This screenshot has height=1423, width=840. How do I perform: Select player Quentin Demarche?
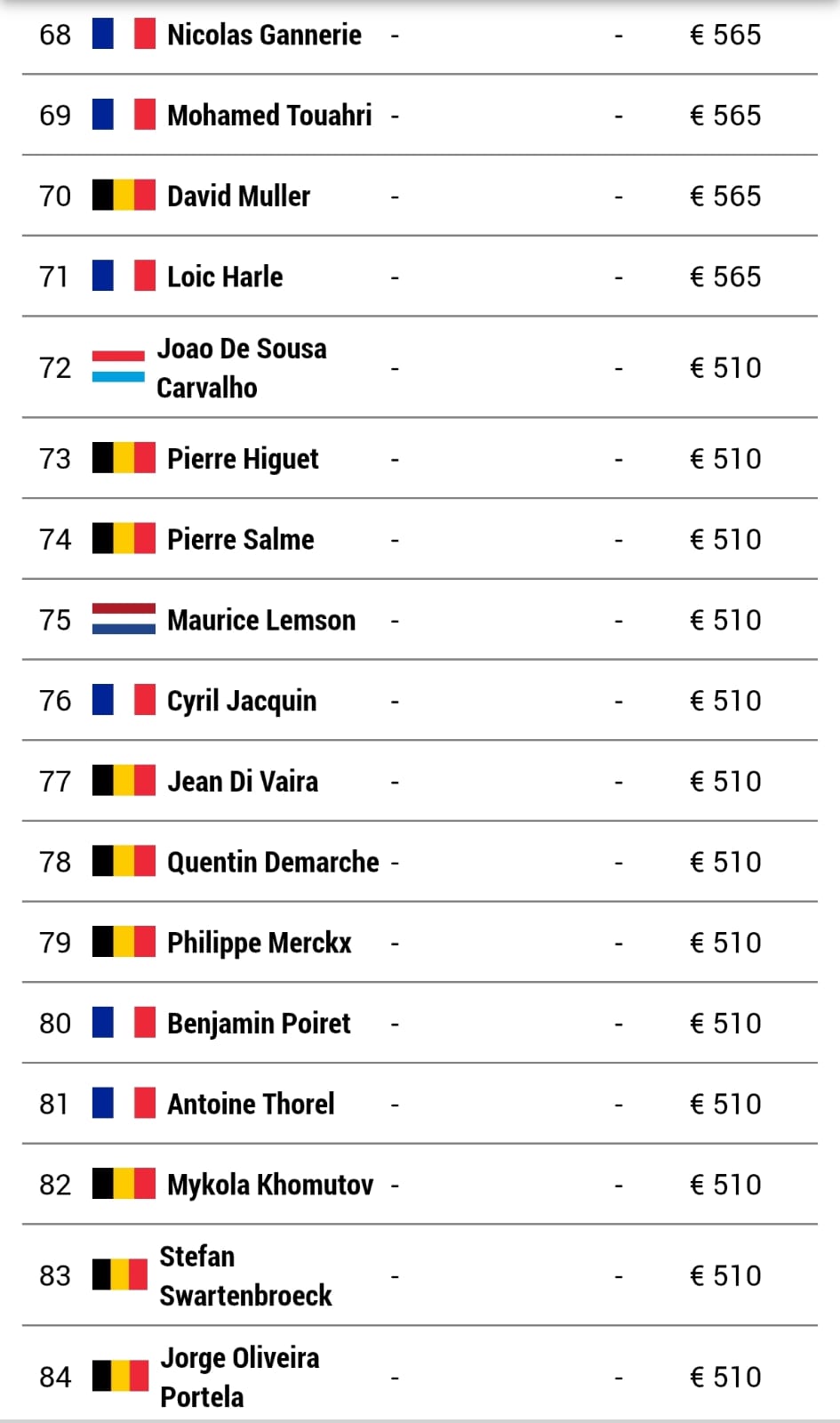click(273, 862)
